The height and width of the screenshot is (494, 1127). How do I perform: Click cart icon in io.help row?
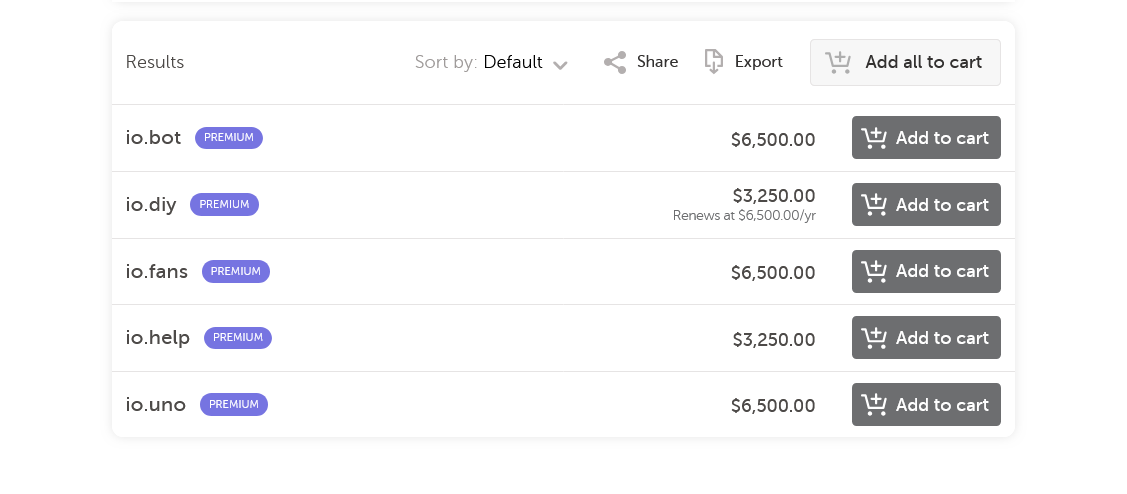pos(875,338)
